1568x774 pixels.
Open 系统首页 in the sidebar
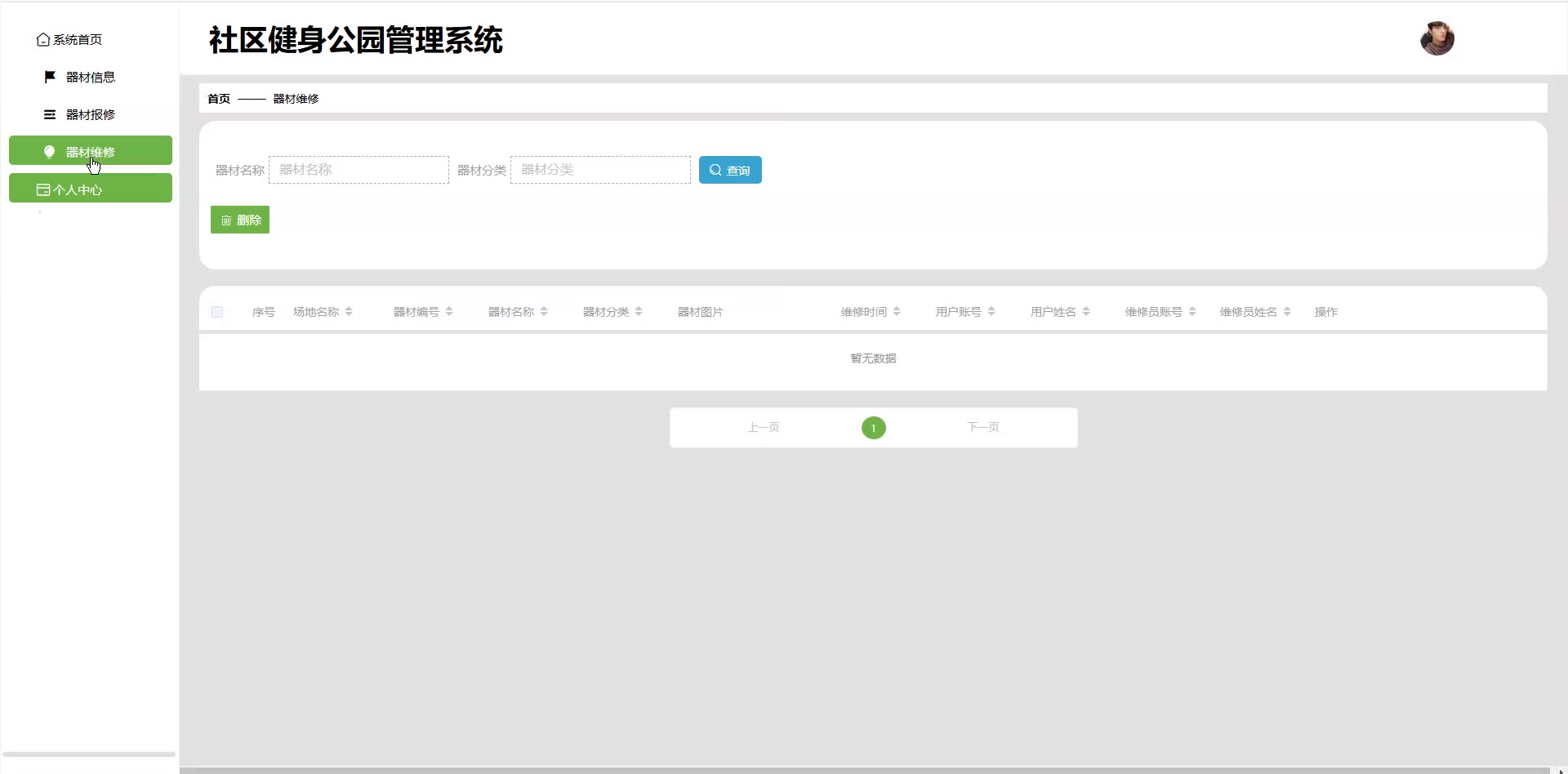(x=90, y=39)
